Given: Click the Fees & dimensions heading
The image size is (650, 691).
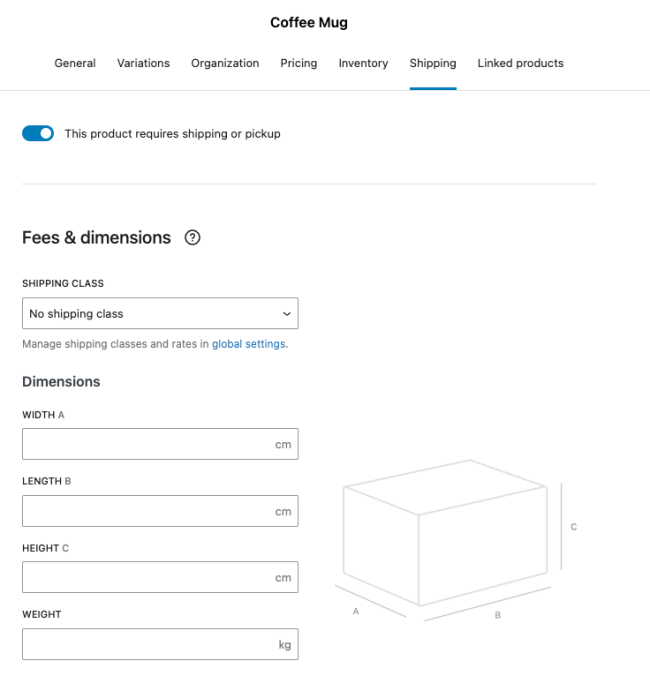Looking at the screenshot, I should [96, 238].
